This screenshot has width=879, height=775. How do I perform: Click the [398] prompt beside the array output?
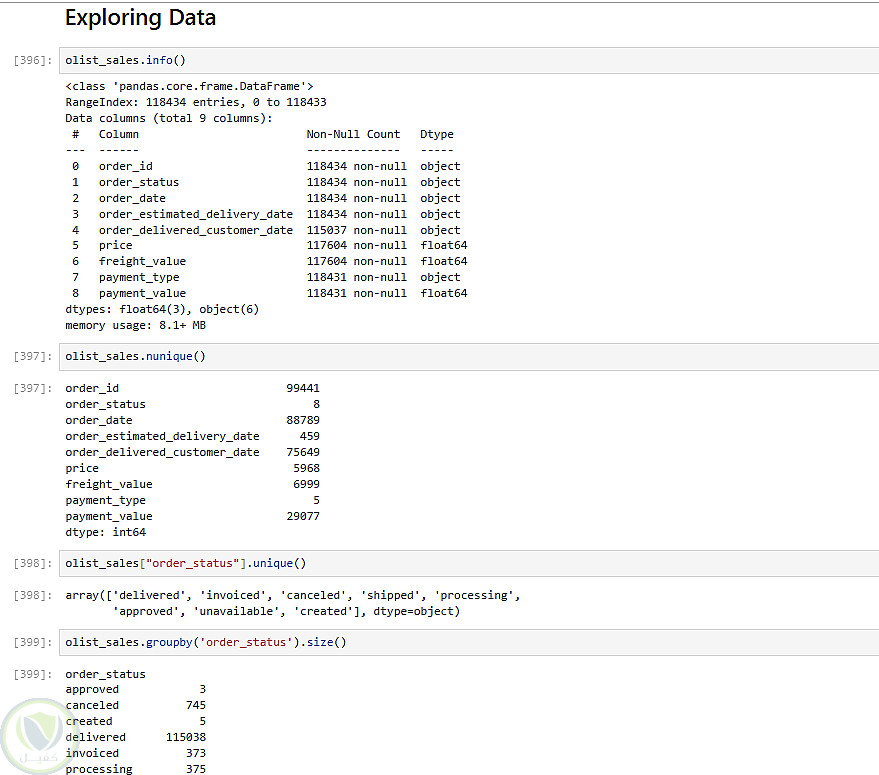(x=33, y=596)
